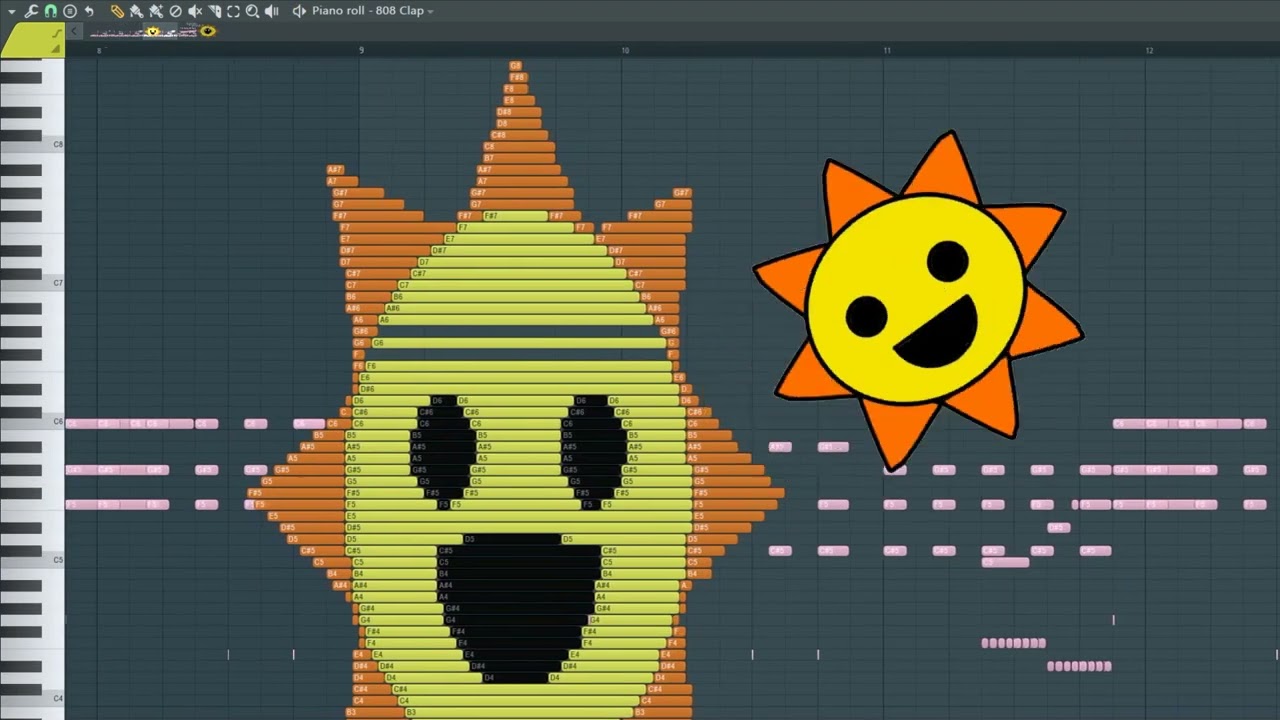1280x720 pixels.
Task: Select the zoom magnifier tool
Action: [x=252, y=11]
